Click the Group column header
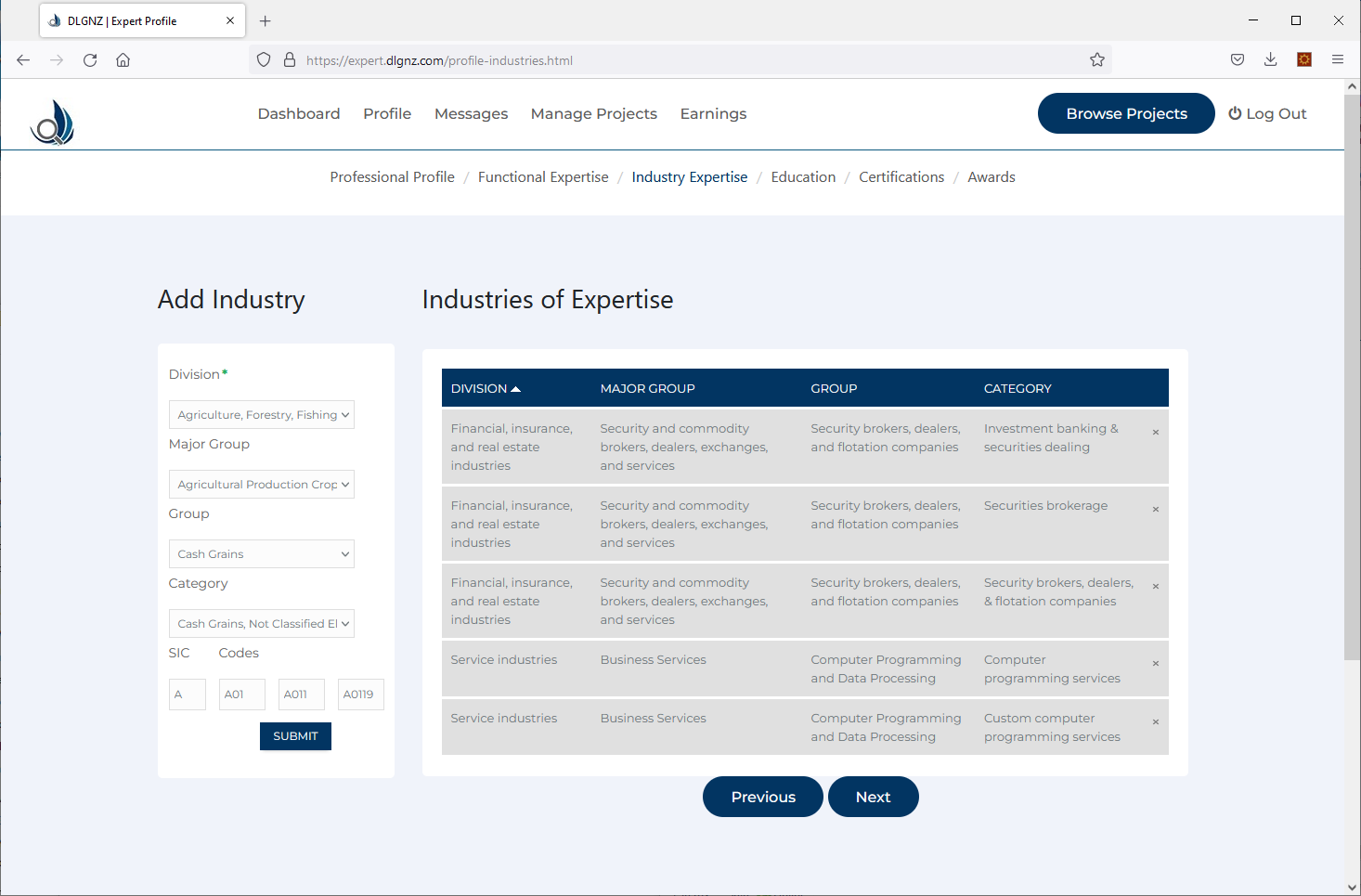Image resolution: width=1361 pixels, height=896 pixels. (834, 389)
